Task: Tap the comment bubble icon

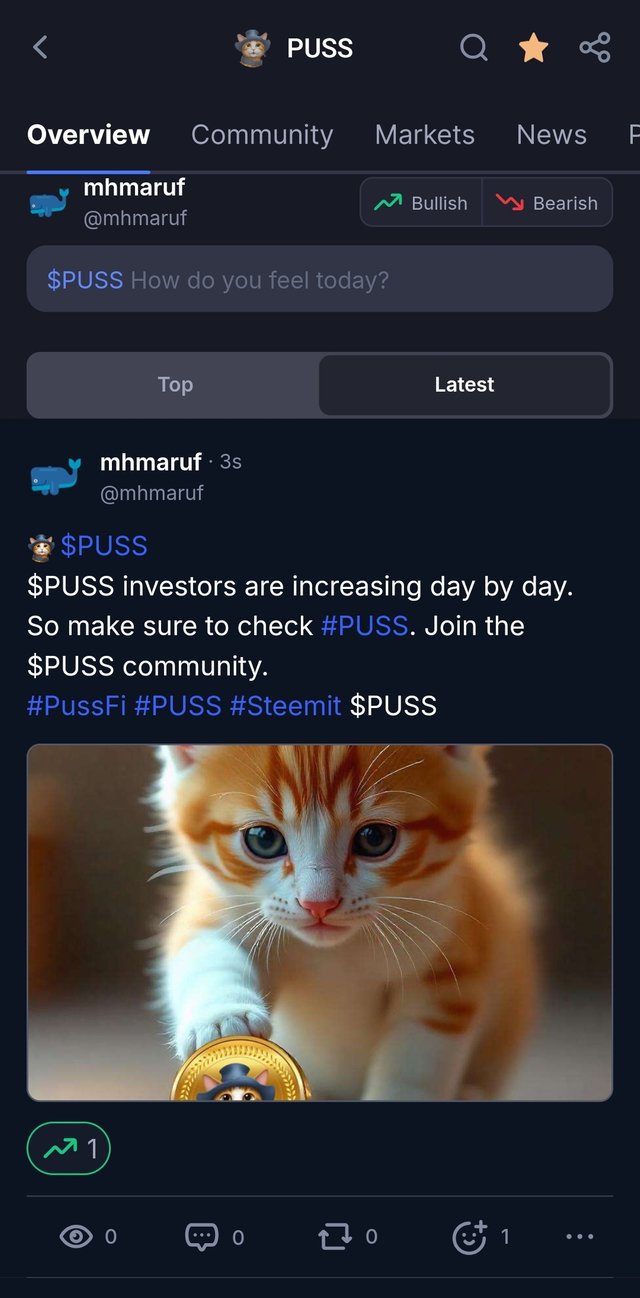Action: click(x=202, y=1237)
